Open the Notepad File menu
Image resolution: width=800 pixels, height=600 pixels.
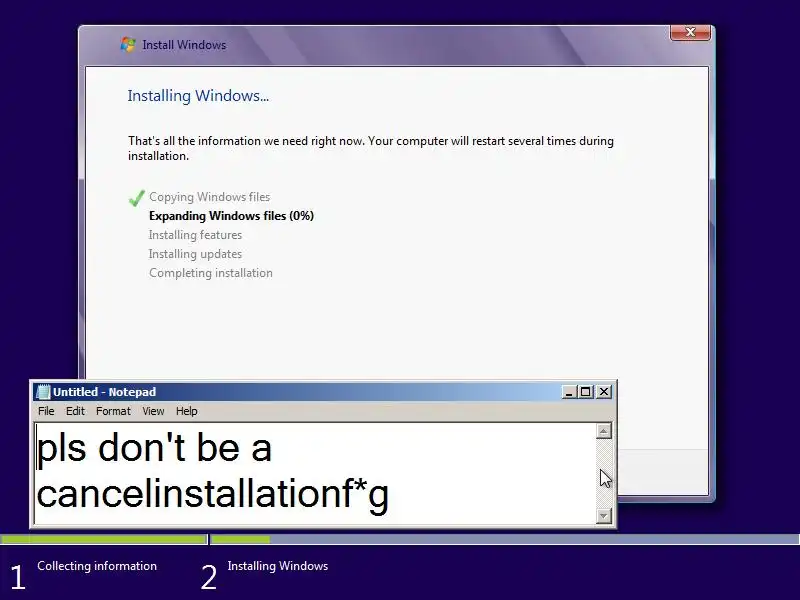[46, 411]
